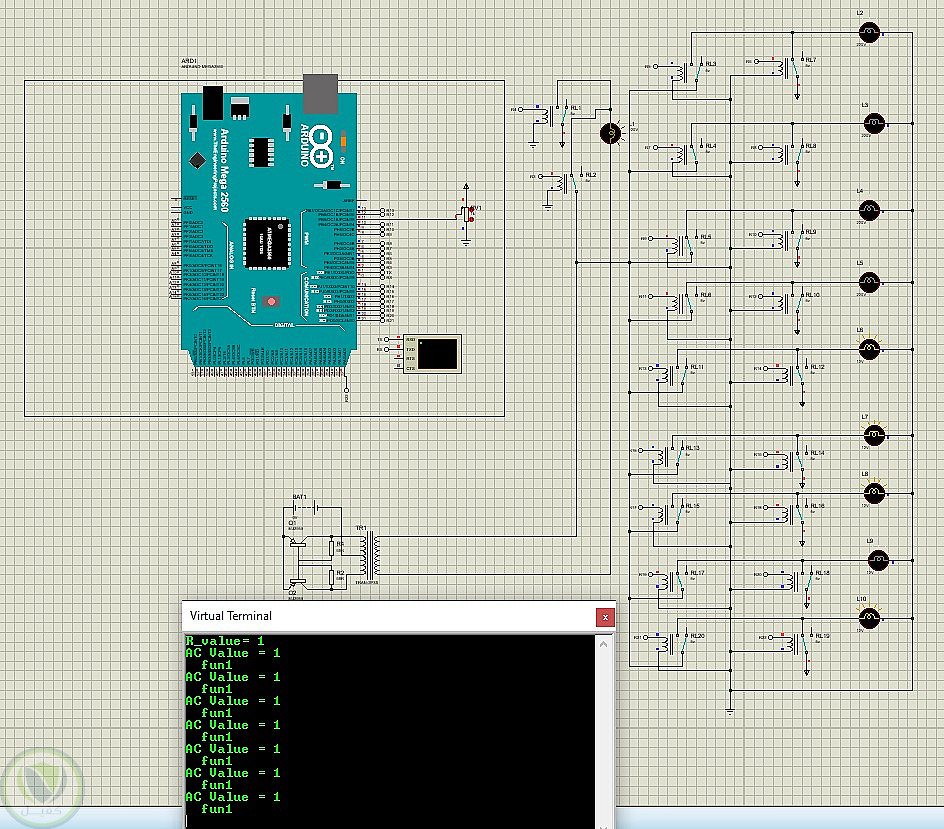Select the BAT1 battery component
The image size is (944, 829).
click(x=305, y=507)
